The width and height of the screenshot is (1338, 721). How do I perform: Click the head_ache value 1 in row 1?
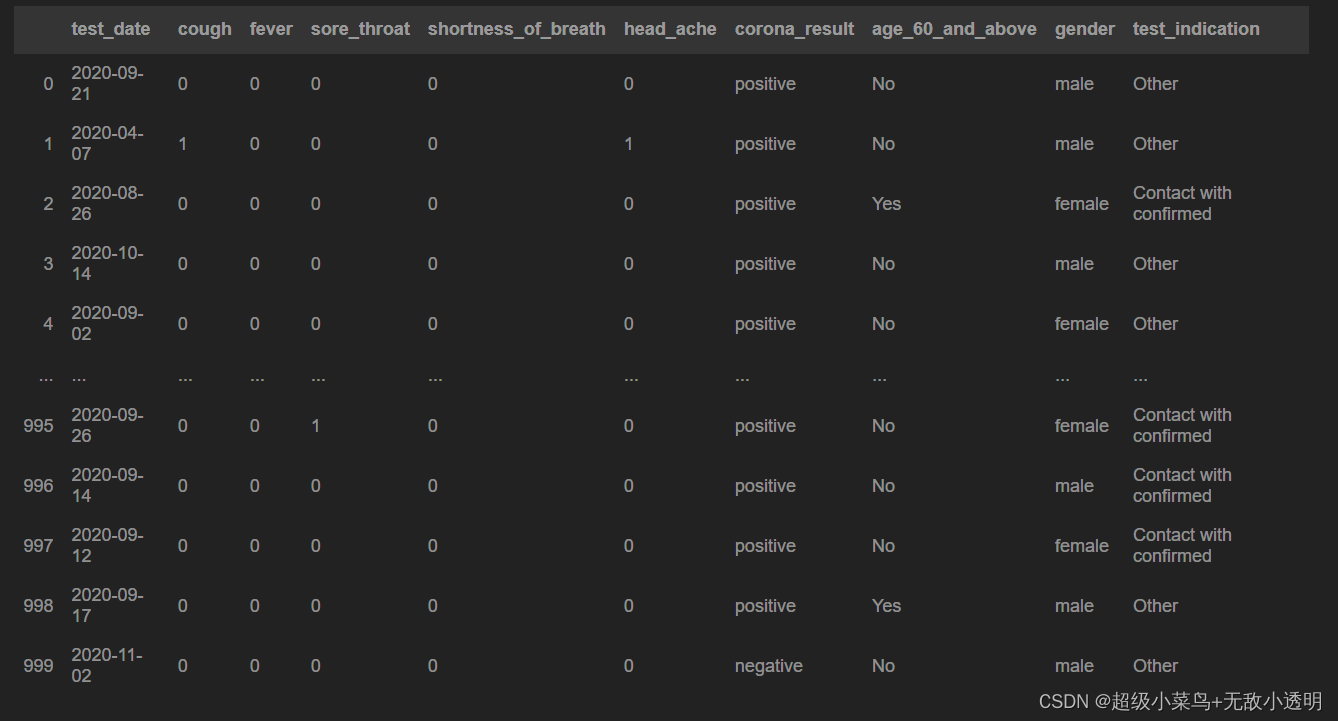coord(629,144)
